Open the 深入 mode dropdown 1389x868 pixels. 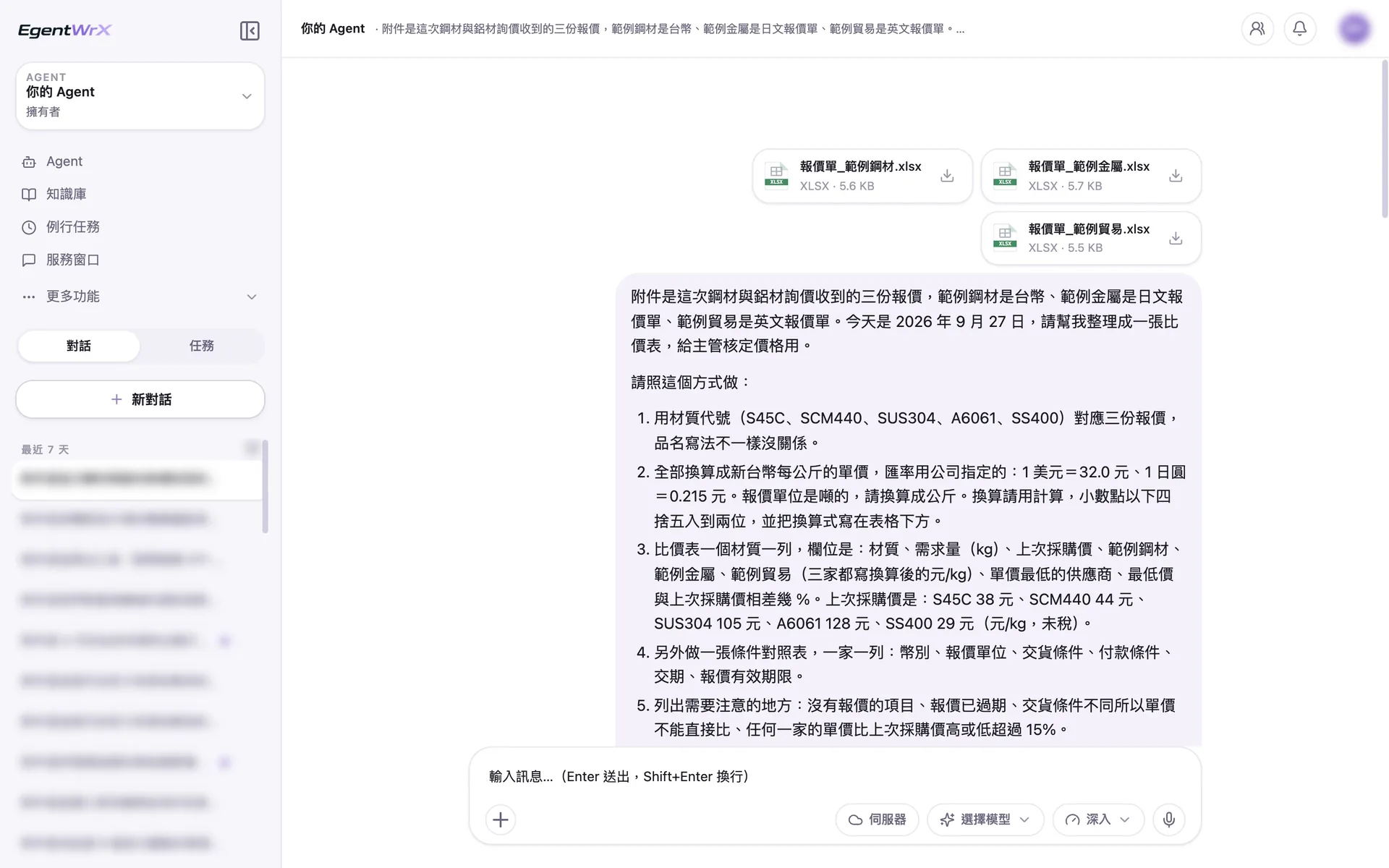point(1098,820)
